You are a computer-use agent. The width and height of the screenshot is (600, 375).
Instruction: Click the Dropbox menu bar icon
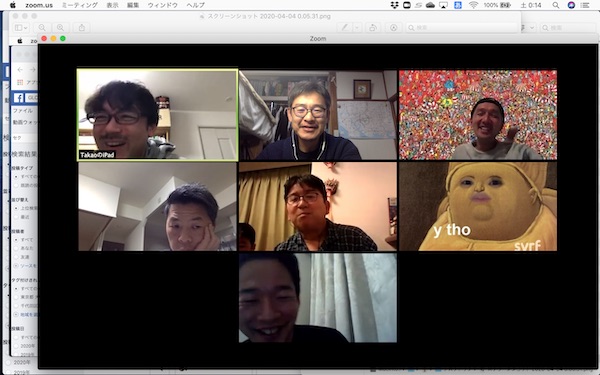tap(394, 5)
